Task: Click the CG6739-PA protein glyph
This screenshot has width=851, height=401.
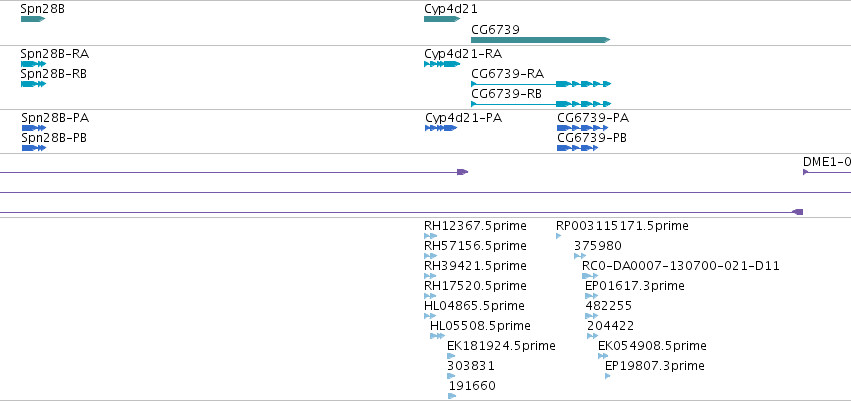Action: click(x=582, y=128)
